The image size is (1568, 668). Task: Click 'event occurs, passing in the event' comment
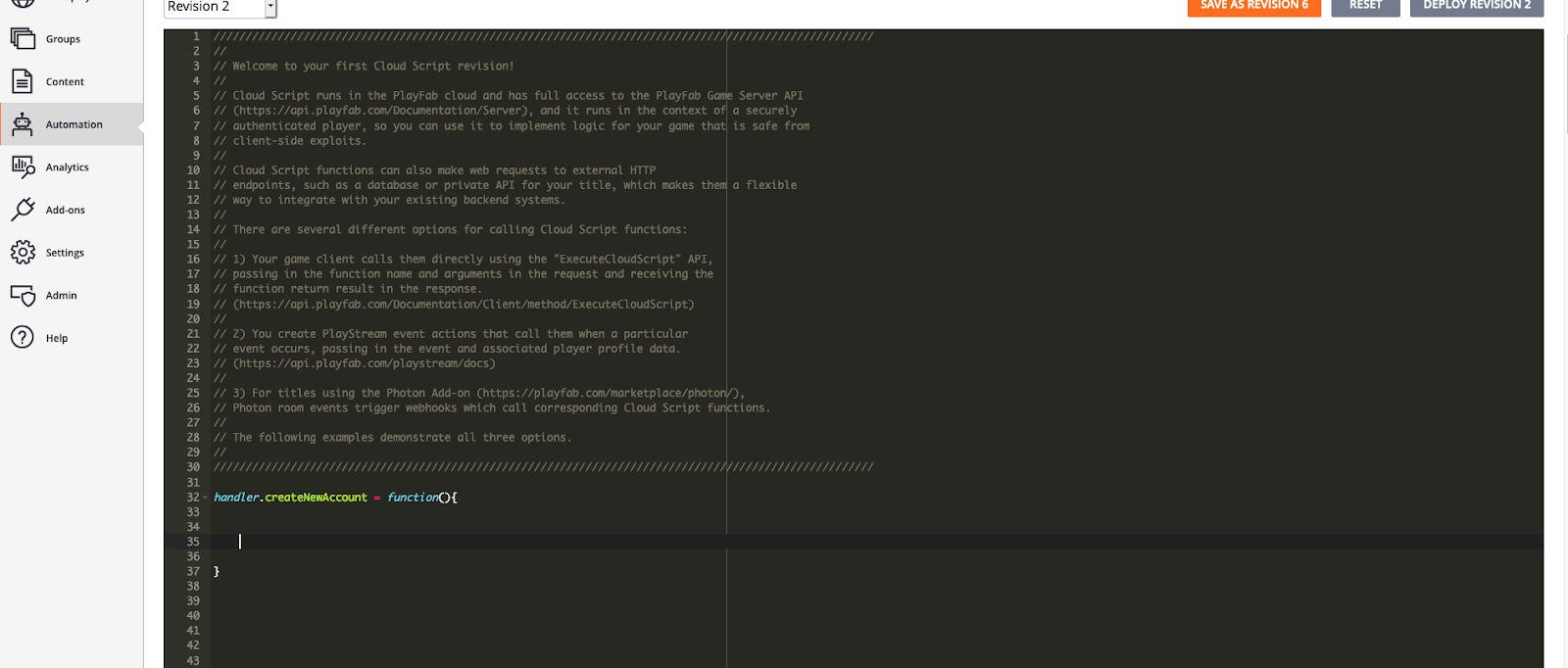click(447, 349)
